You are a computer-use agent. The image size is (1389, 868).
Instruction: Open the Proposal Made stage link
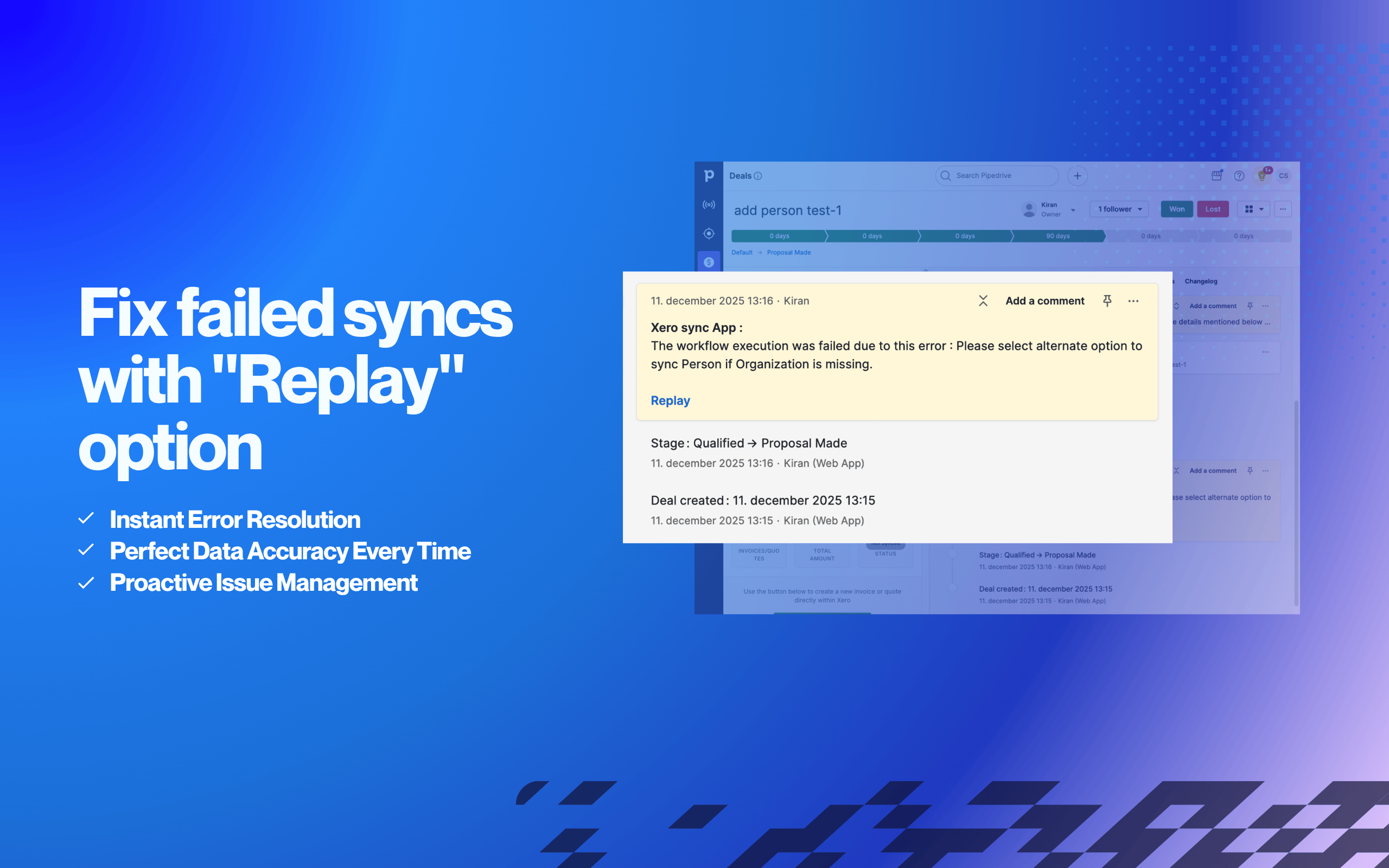coord(788,253)
